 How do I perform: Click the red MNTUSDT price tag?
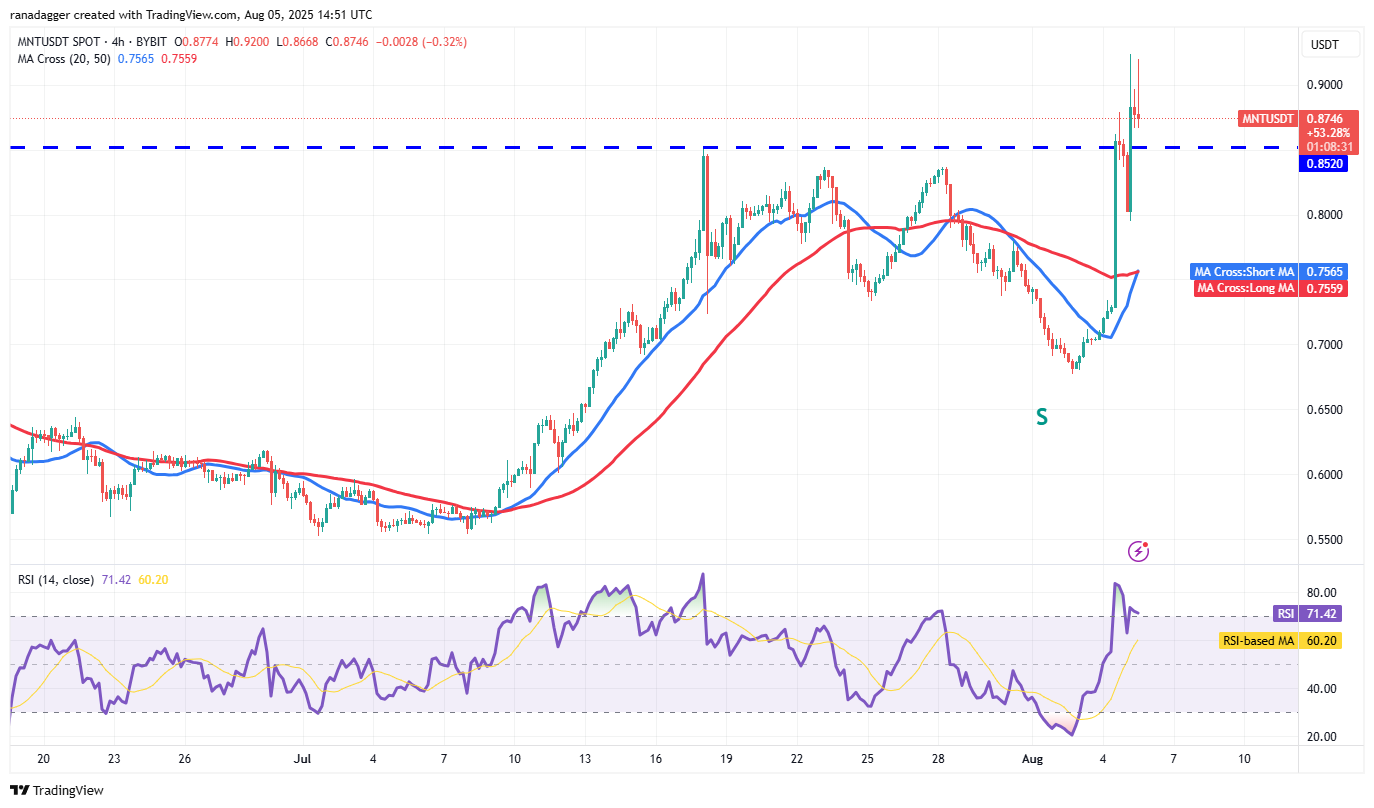(x=1268, y=118)
